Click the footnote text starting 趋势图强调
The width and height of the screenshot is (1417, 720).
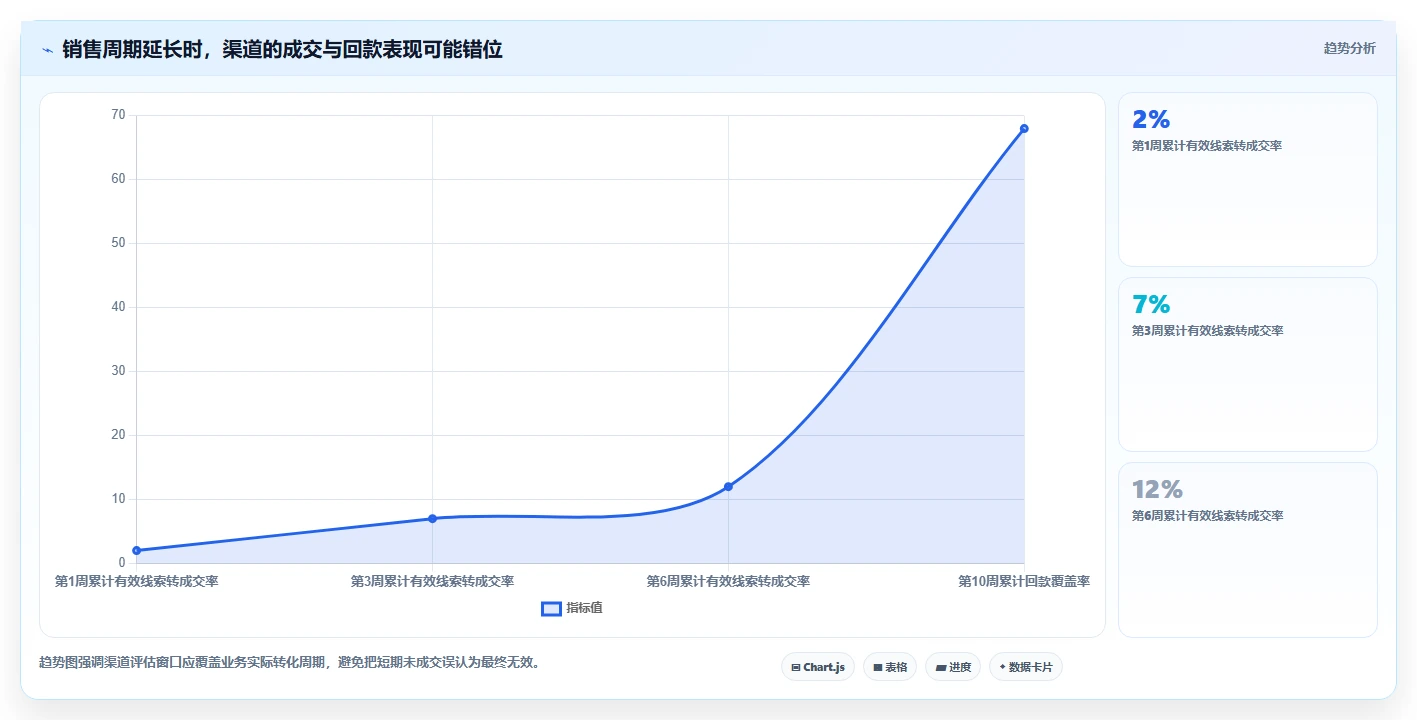[x=290, y=662]
